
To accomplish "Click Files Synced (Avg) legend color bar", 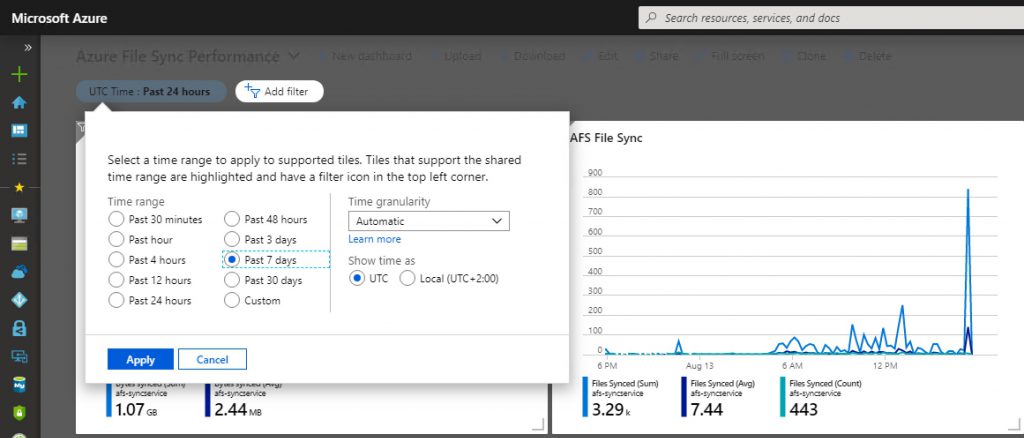I will pos(684,396).
